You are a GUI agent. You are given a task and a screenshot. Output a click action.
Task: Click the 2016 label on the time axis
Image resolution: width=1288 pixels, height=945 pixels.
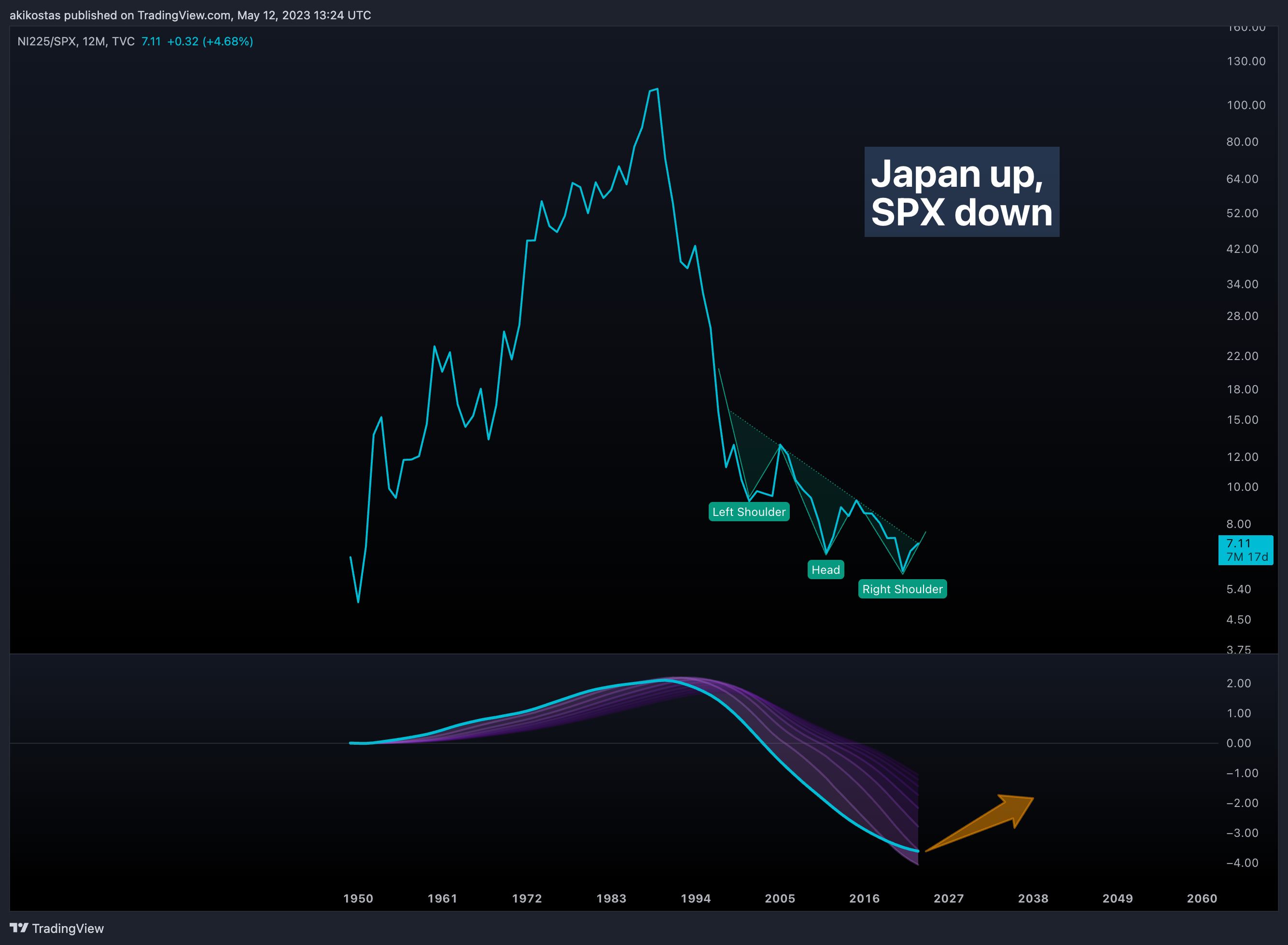coord(865,898)
